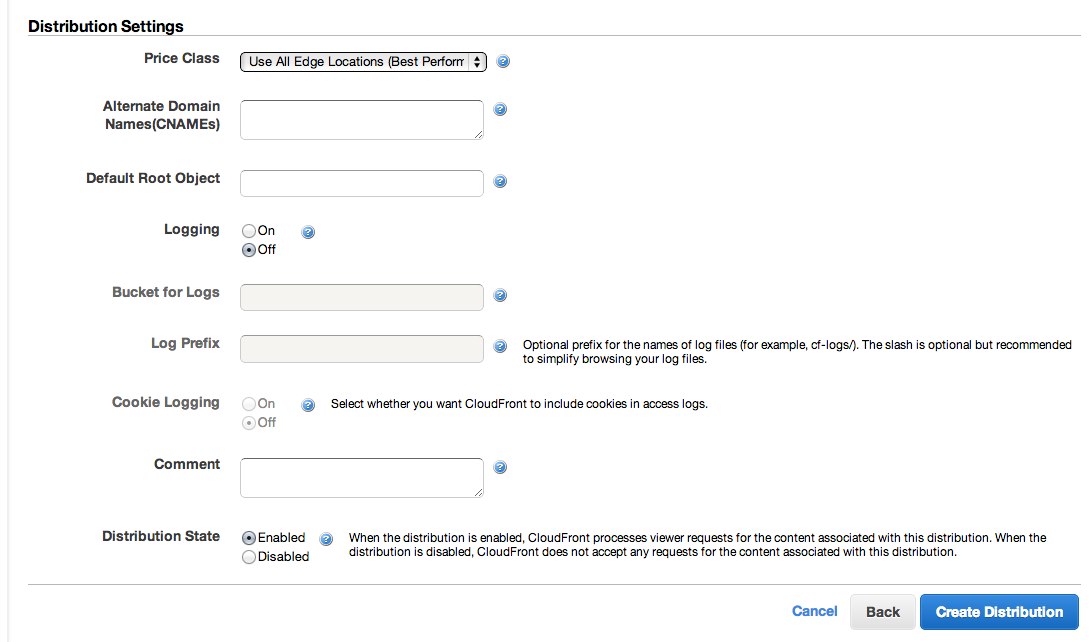This screenshot has width=1092, height=642.
Task: Click inside the Comment text box
Action: pos(362,477)
